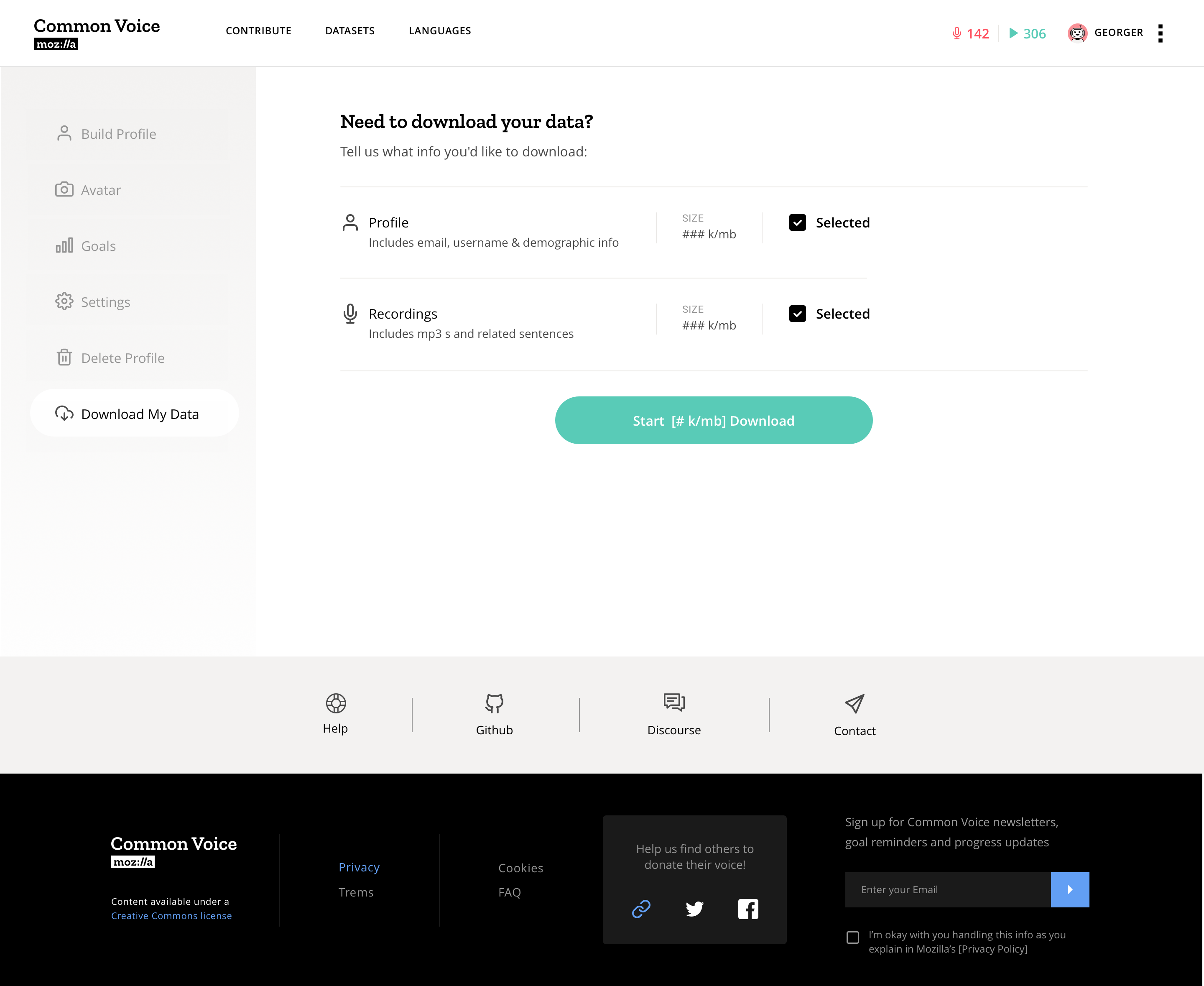Image resolution: width=1204 pixels, height=986 pixels.
Task: Open the three-dot menu top right
Action: pyautogui.click(x=1161, y=33)
